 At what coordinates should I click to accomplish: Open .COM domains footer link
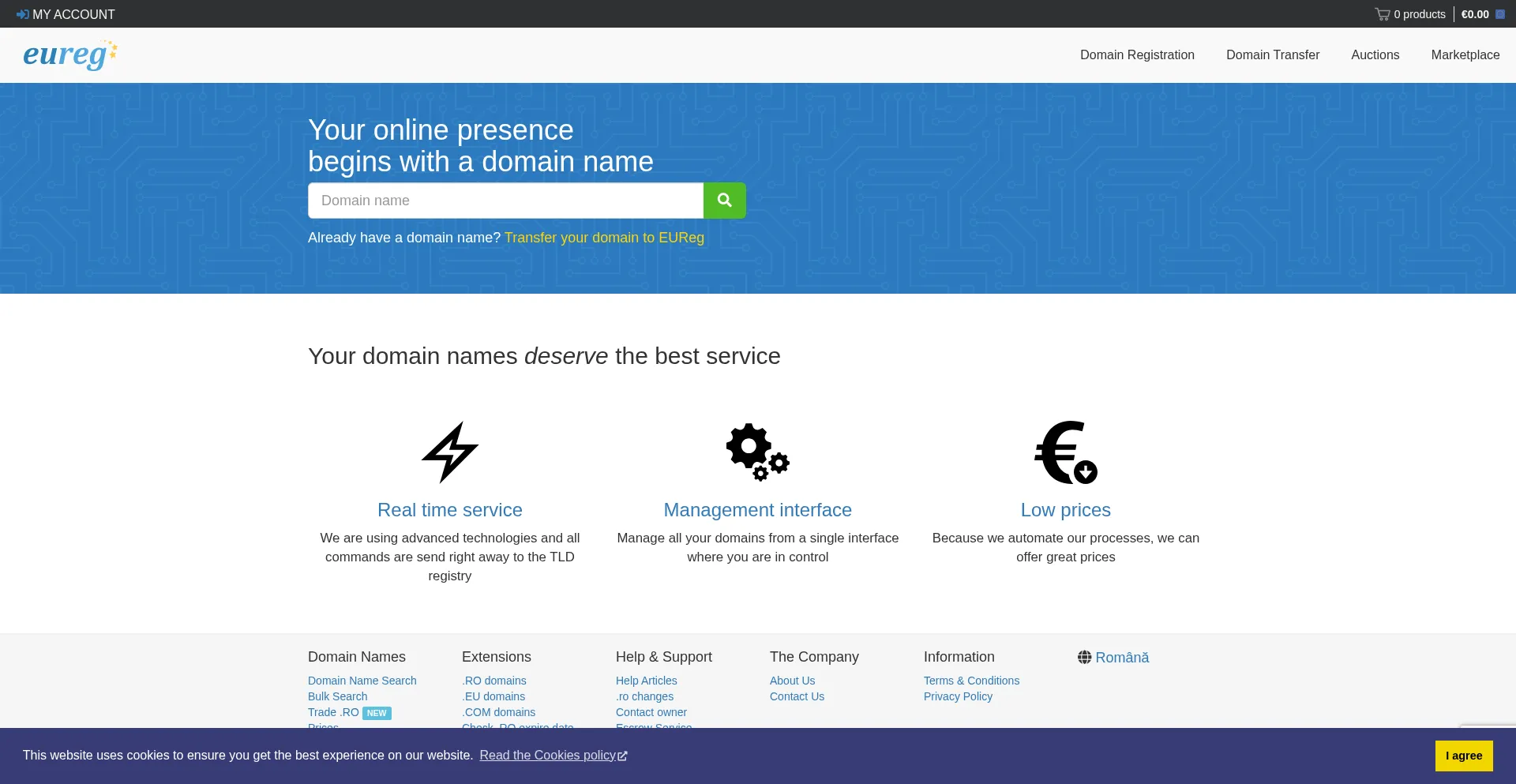(498, 712)
